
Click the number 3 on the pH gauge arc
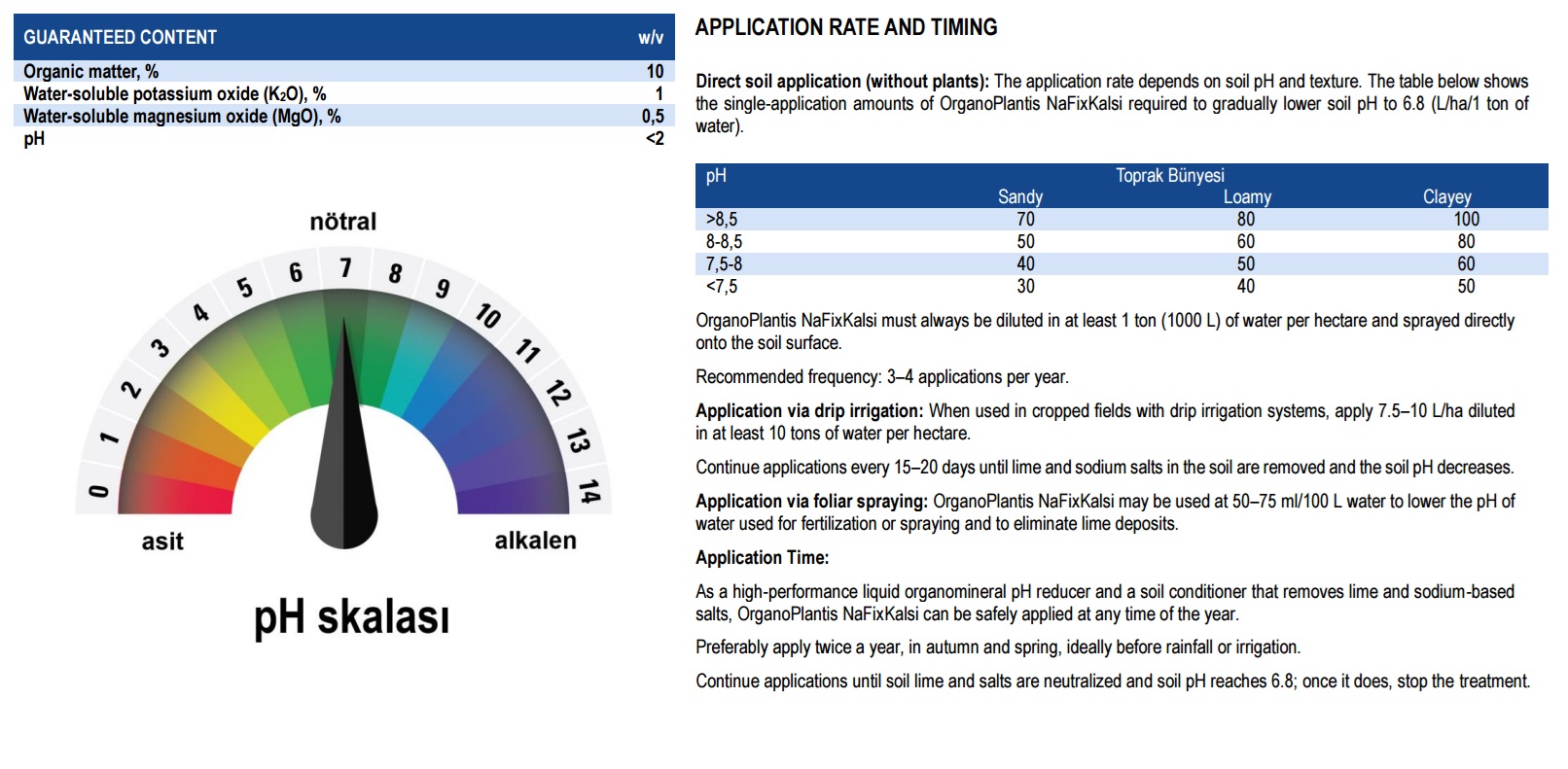click(160, 348)
